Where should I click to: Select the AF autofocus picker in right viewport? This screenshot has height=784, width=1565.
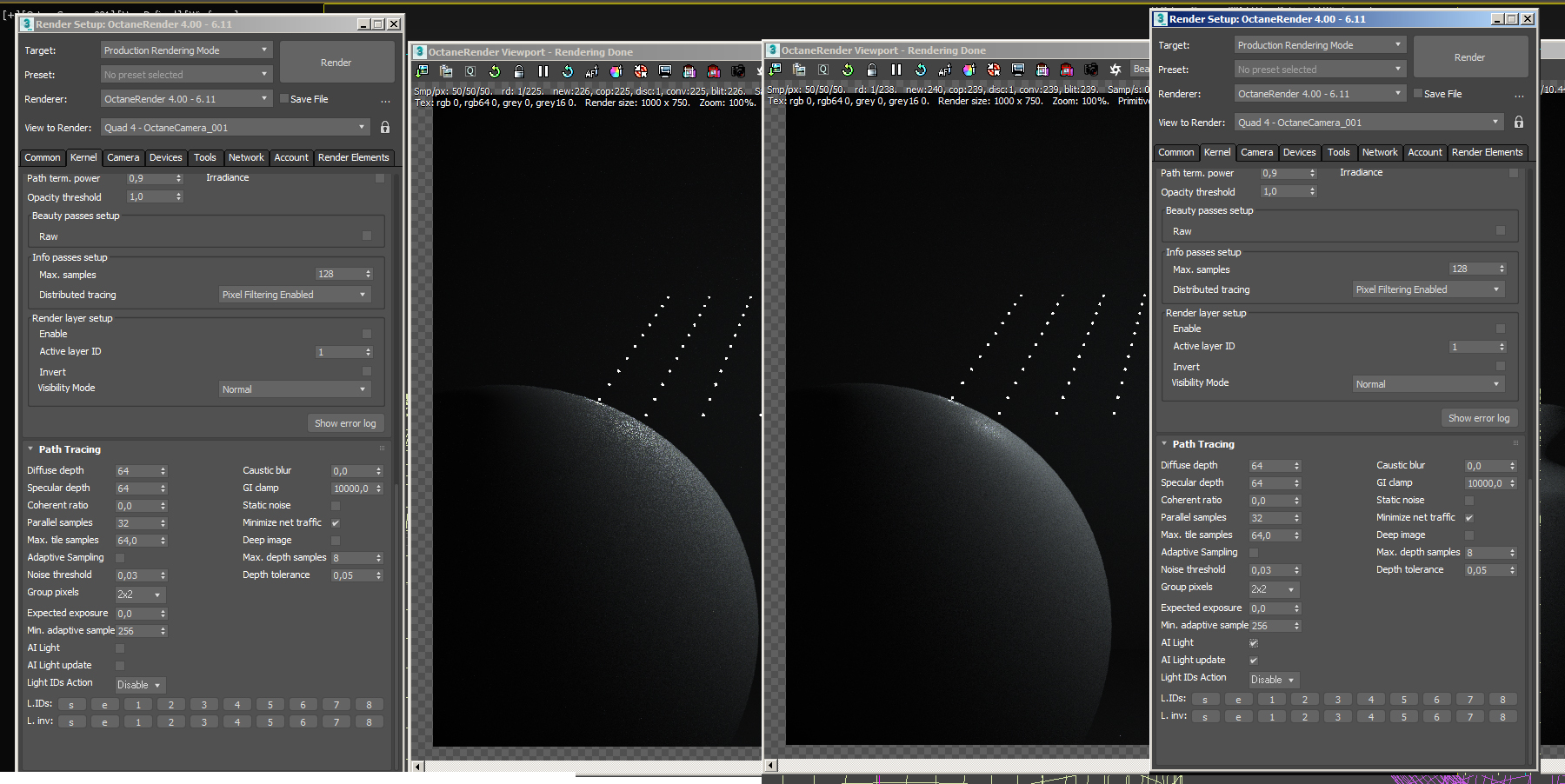(945, 70)
